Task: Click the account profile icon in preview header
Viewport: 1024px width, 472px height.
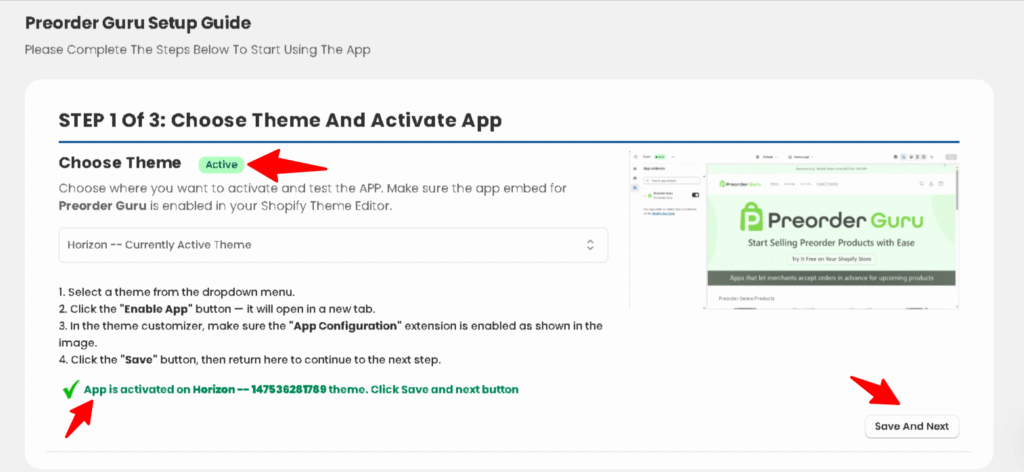Action: [932, 184]
